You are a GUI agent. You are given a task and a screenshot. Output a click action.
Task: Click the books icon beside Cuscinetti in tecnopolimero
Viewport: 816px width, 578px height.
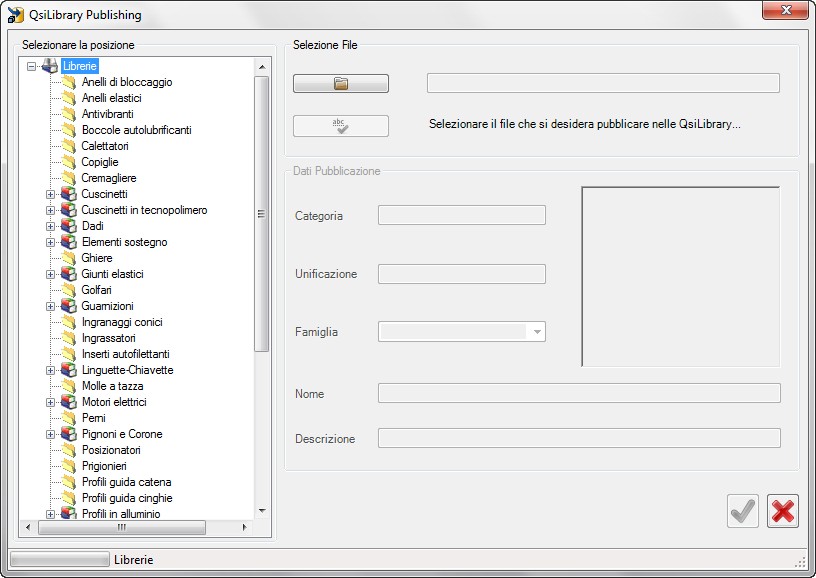(69, 210)
